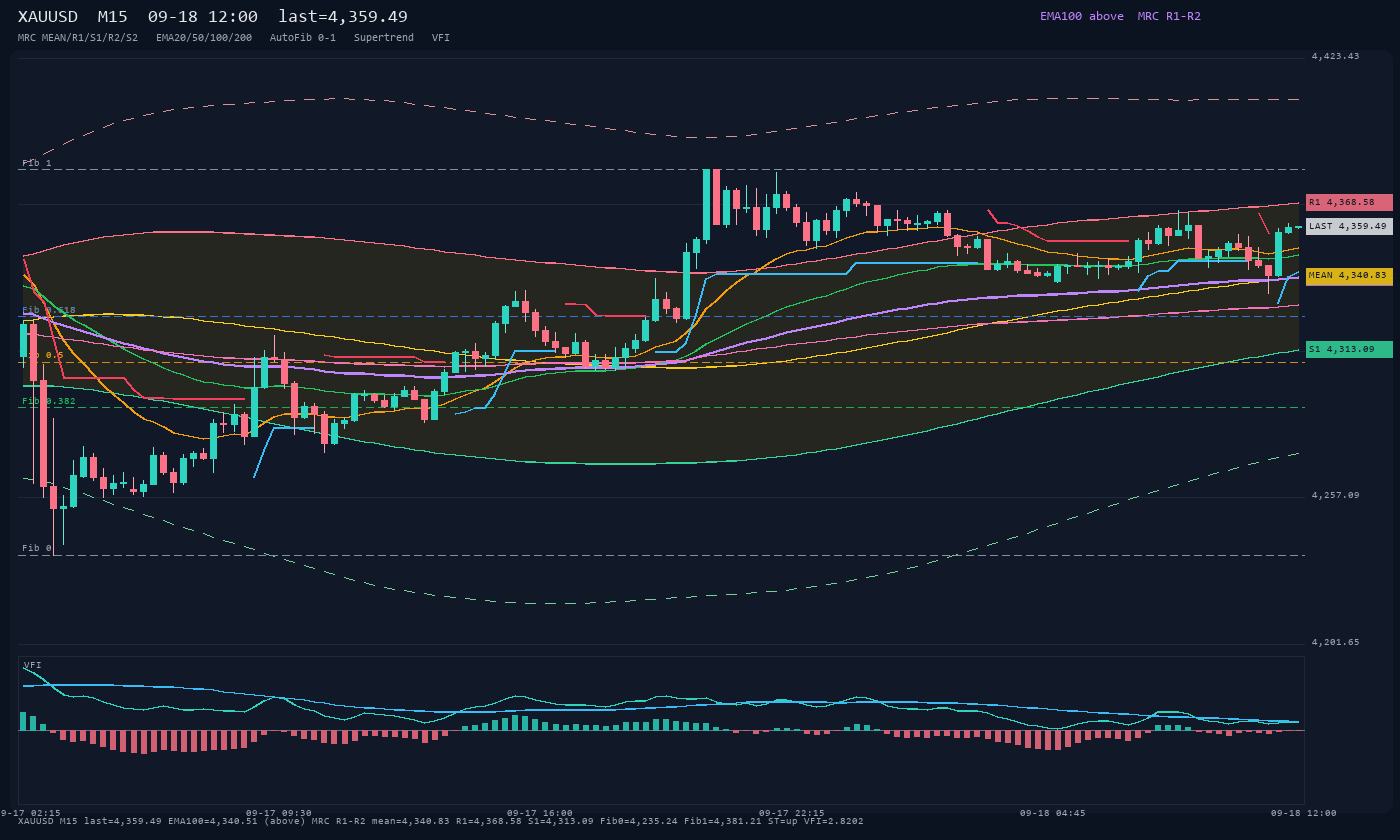Click the 'MRC R1-R2' status at top right

pyautogui.click(x=1169, y=16)
